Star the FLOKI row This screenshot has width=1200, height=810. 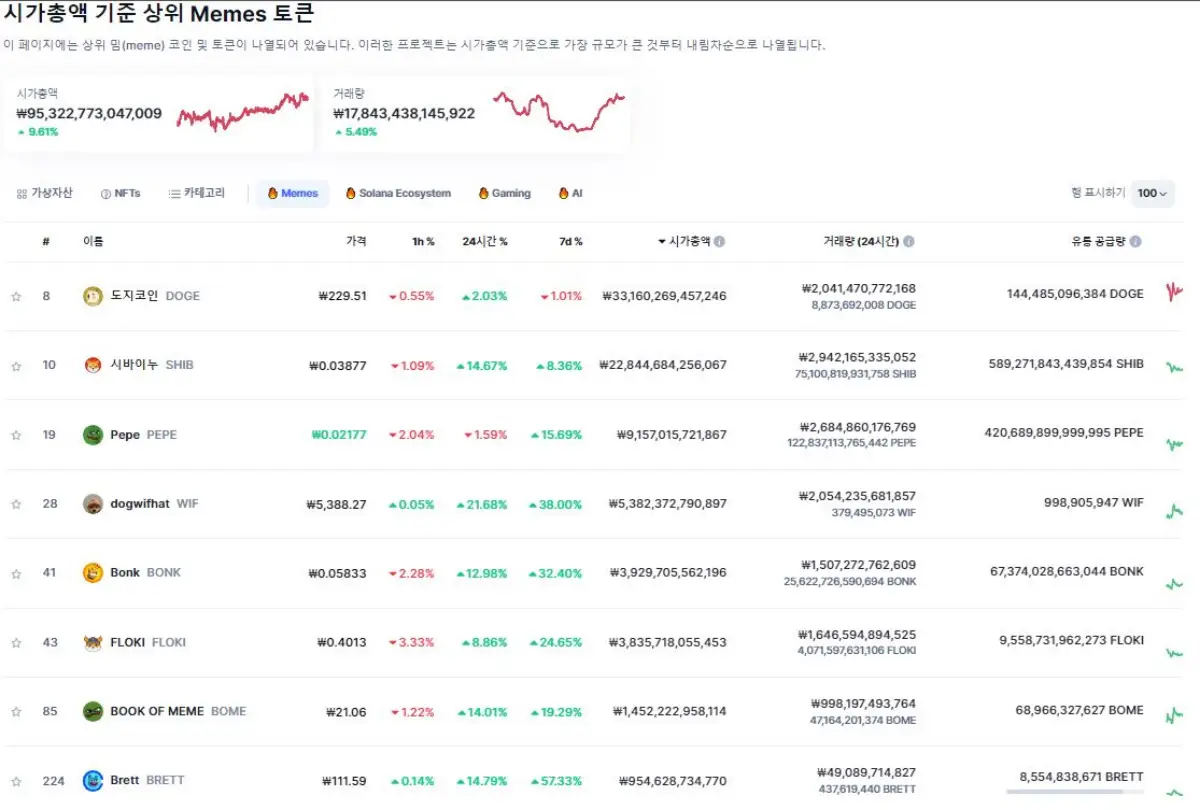click(16, 642)
